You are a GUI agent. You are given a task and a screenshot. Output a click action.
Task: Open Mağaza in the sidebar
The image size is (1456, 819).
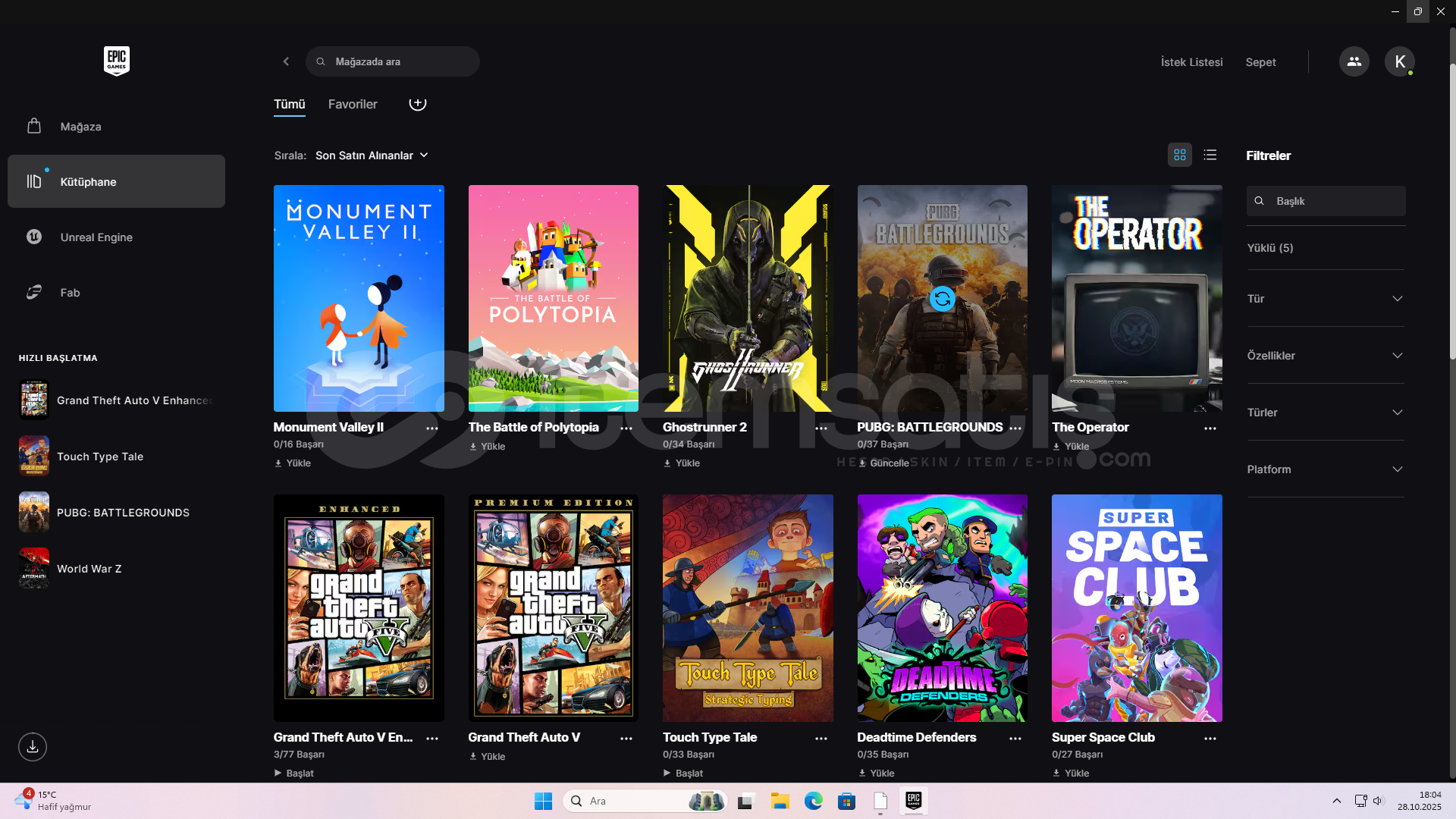coord(80,127)
